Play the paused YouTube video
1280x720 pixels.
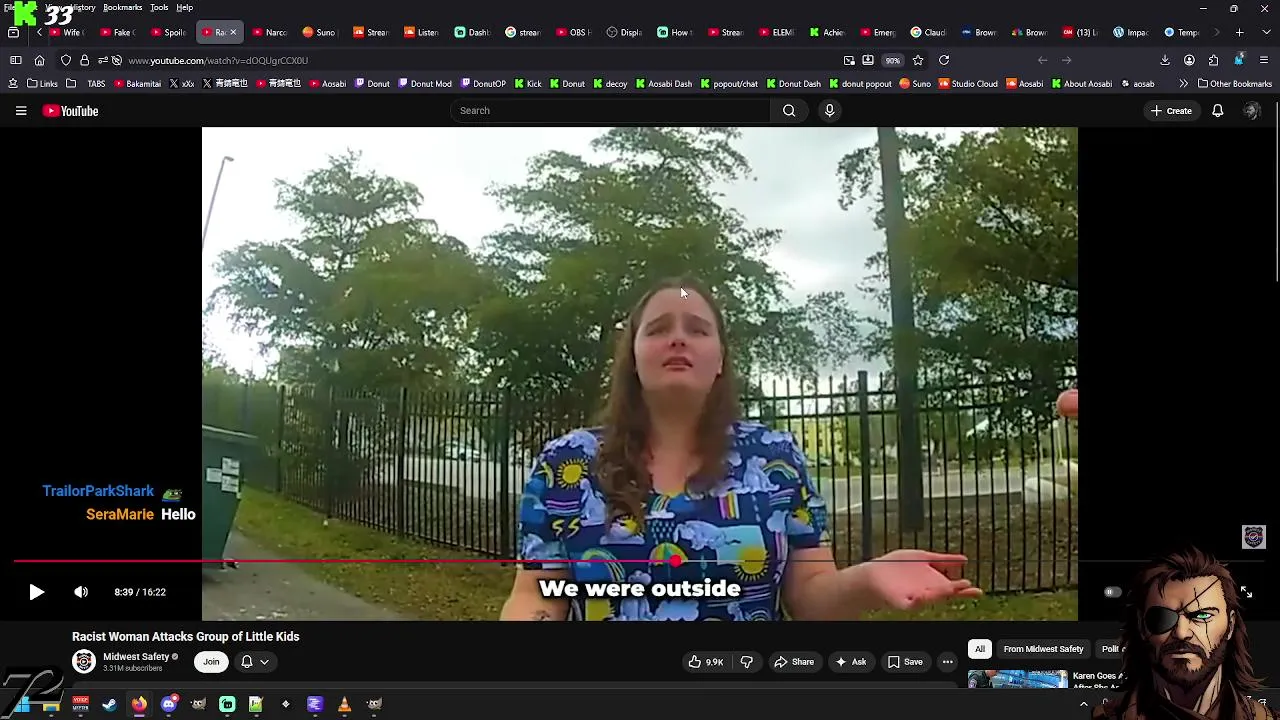pos(36,592)
